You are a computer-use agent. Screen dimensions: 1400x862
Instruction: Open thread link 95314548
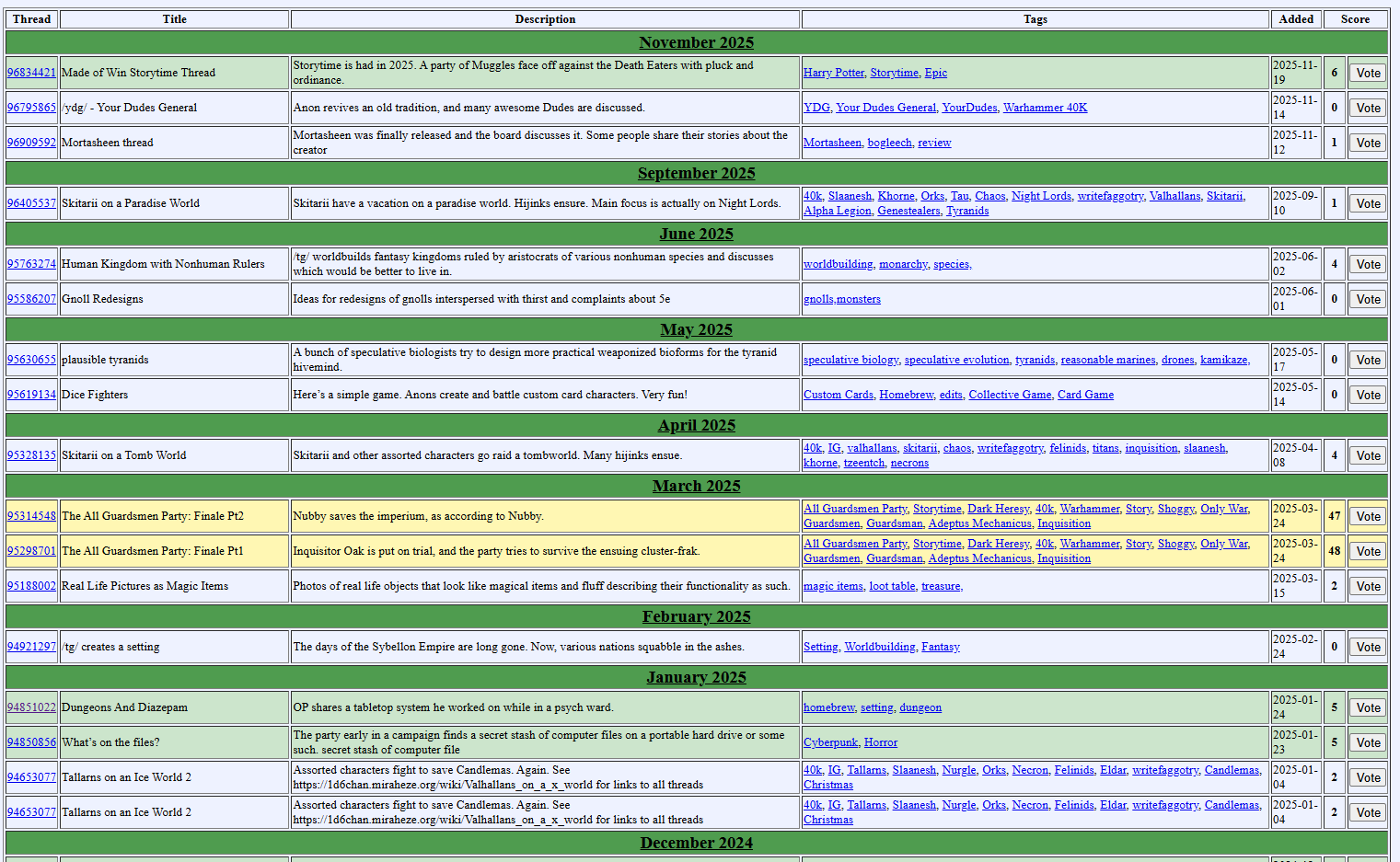pos(31,516)
